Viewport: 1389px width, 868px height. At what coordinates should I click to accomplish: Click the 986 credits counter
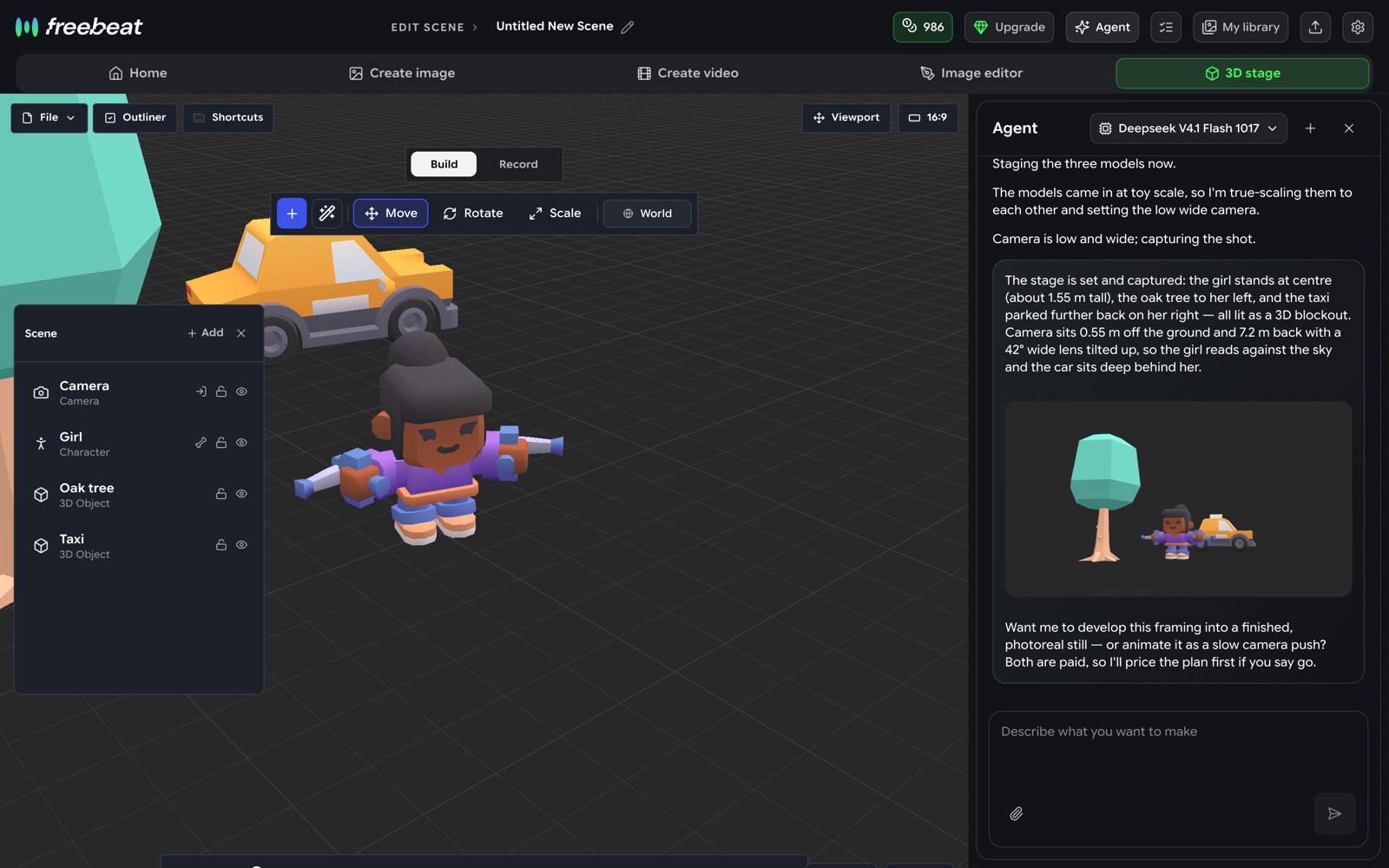point(923,27)
